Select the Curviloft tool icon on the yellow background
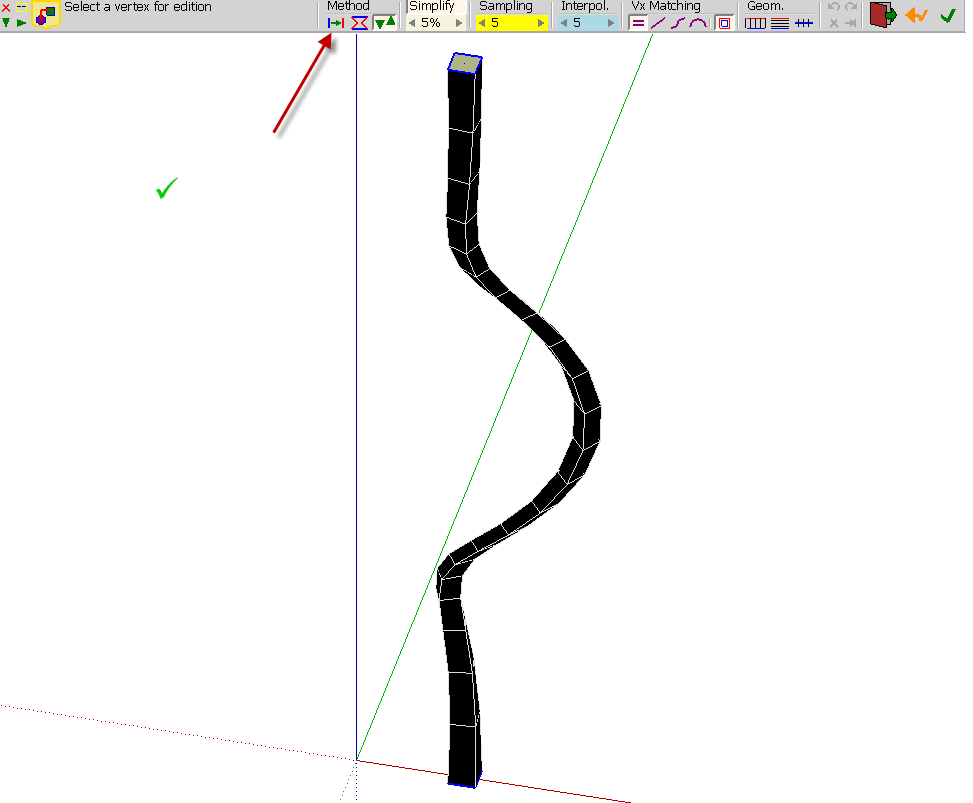Viewport: 973px width, 803px height. pyautogui.click(x=46, y=15)
